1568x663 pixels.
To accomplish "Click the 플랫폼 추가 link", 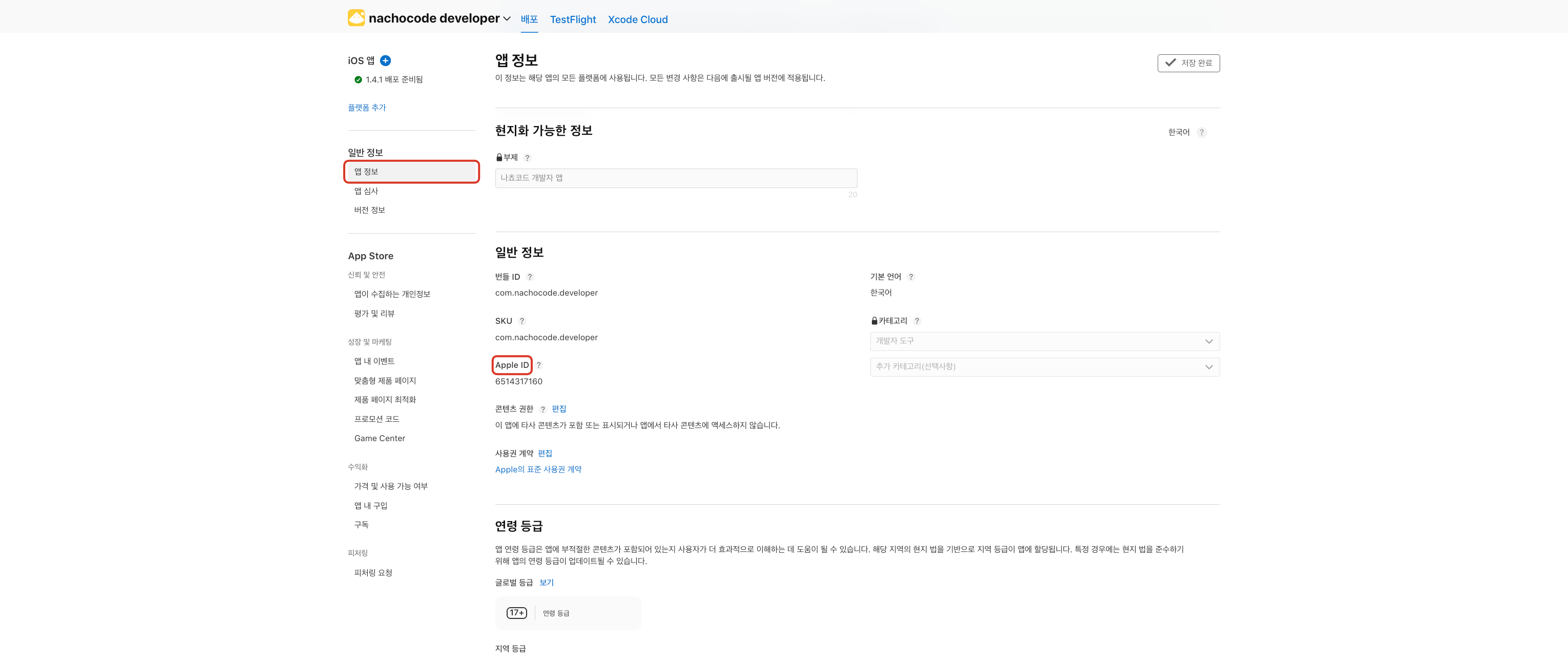I will coord(366,108).
